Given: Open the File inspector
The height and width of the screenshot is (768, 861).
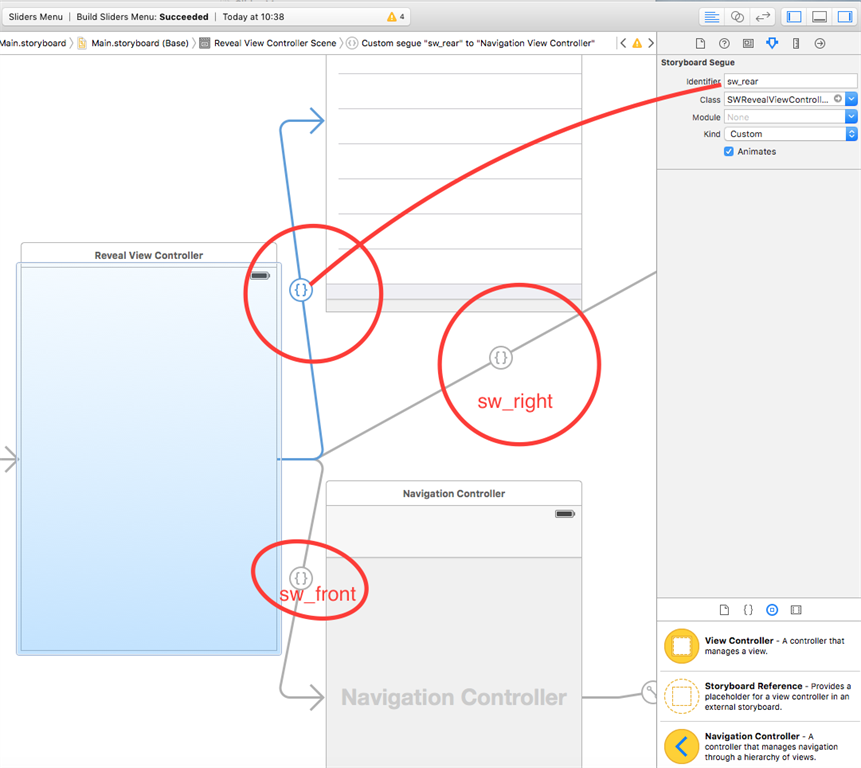Looking at the screenshot, I should [x=700, y=43].
